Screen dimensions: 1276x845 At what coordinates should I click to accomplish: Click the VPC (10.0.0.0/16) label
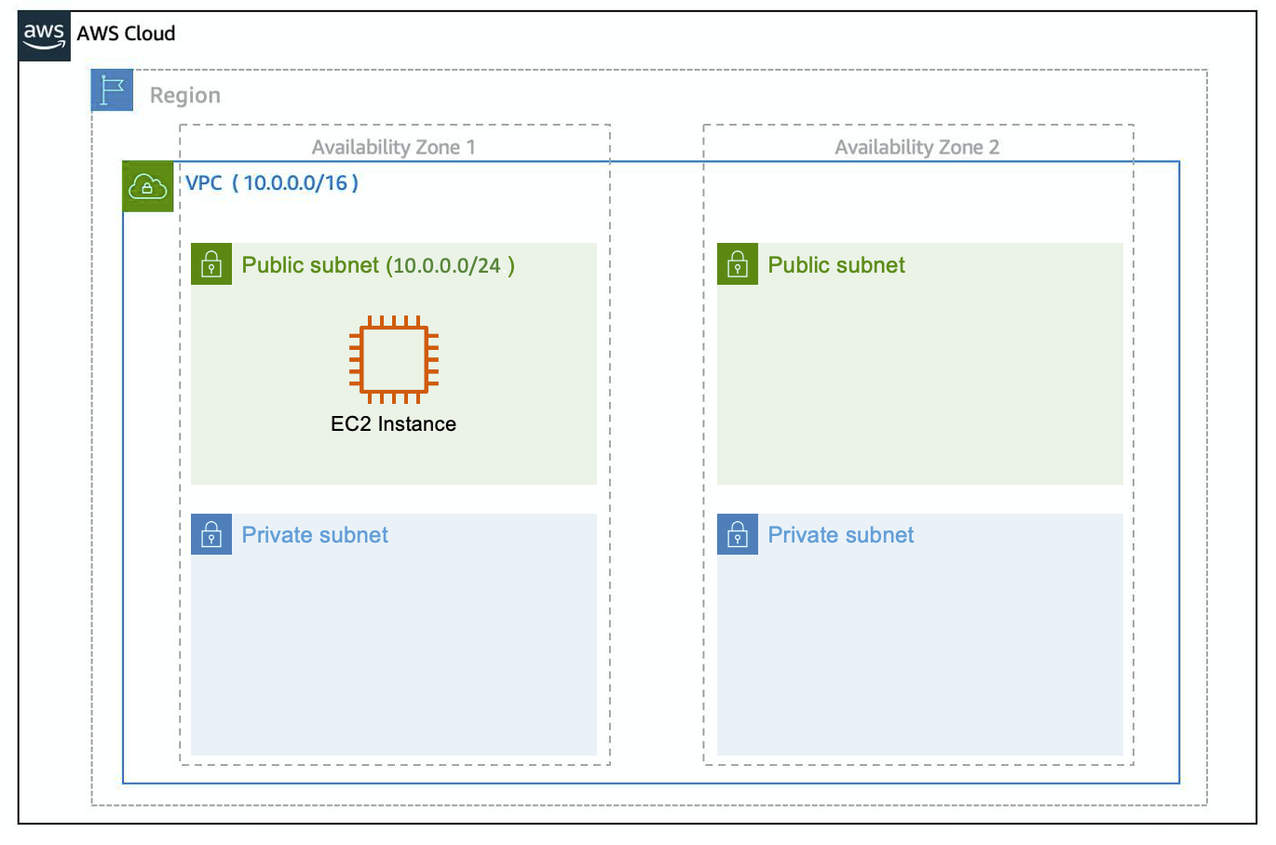tap(272, 183)
